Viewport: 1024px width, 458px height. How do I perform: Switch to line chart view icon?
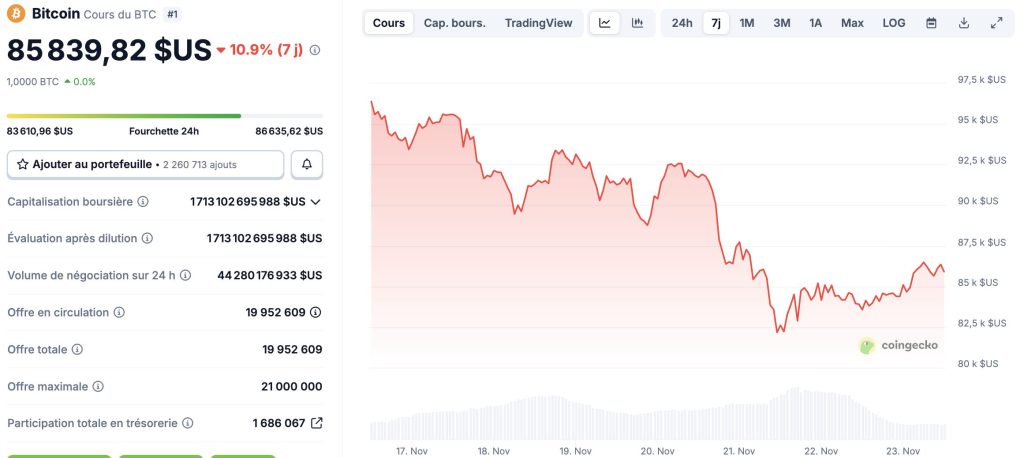(x=605, y=23)
